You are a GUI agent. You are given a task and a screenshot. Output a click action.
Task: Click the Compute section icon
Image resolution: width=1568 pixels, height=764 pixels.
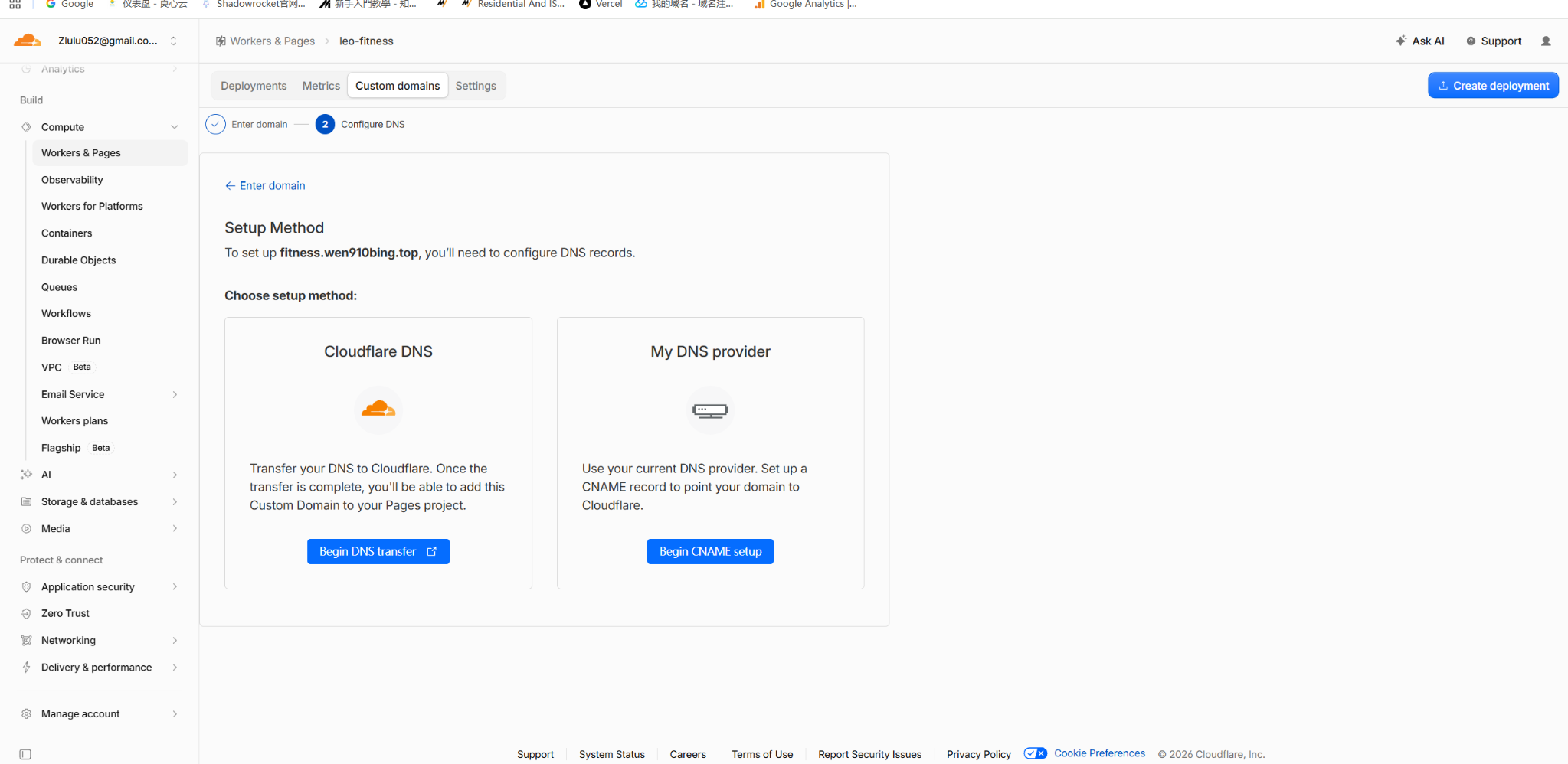[26, 127]
